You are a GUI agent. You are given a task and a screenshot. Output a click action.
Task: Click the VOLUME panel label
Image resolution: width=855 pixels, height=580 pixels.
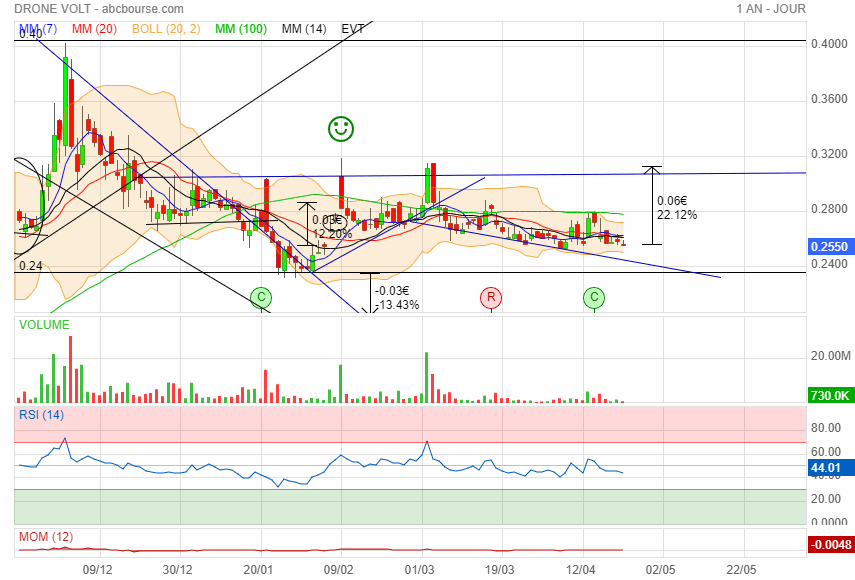click(x=44, y=325)
